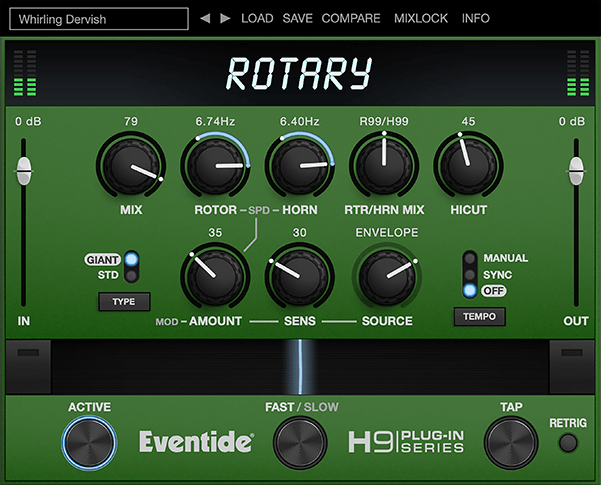Click the hicut value 45
Viewport: 601px width, 485px height.
tap(468, 122)
